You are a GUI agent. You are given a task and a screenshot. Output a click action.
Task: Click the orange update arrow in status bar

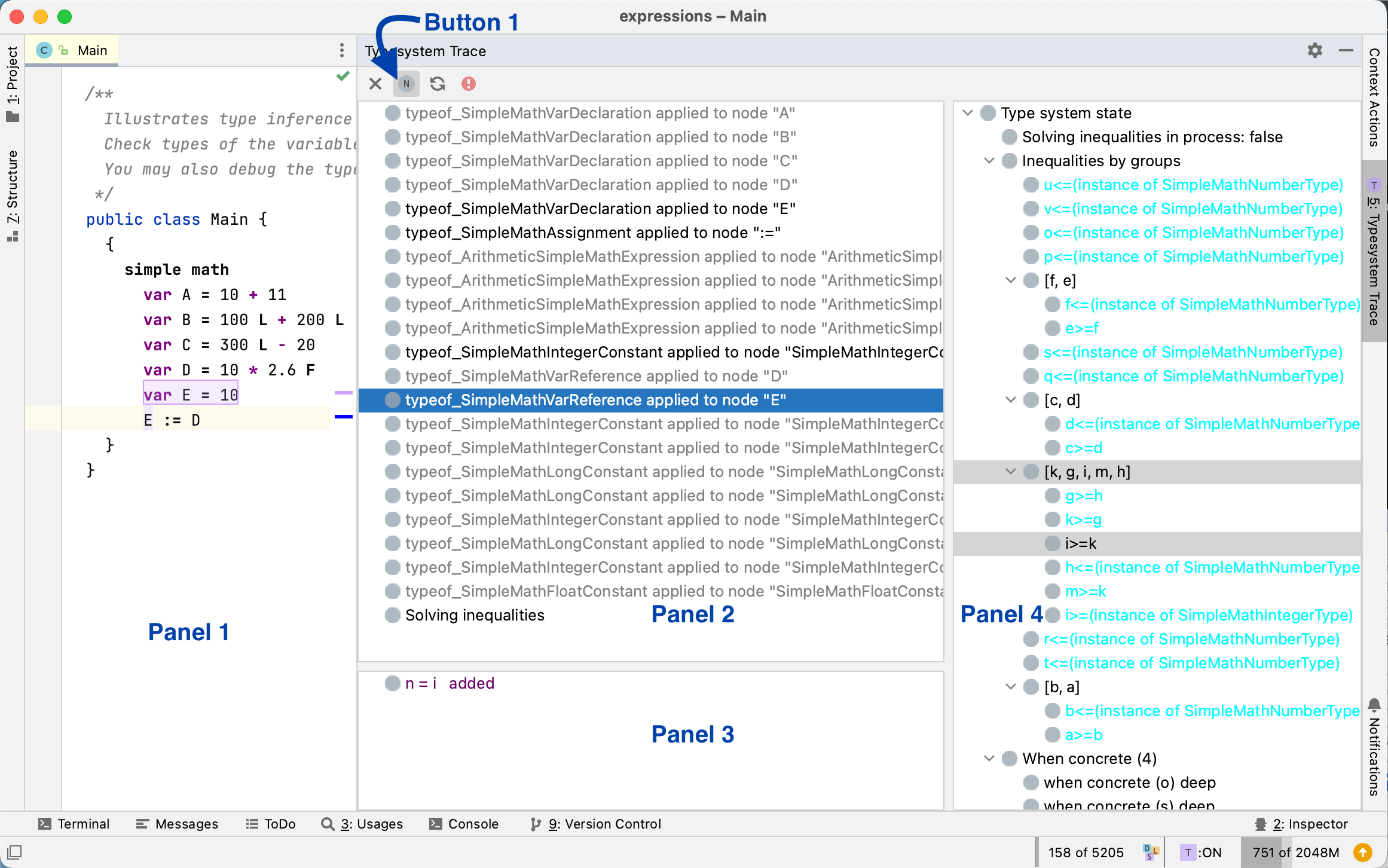point(1363,852)
